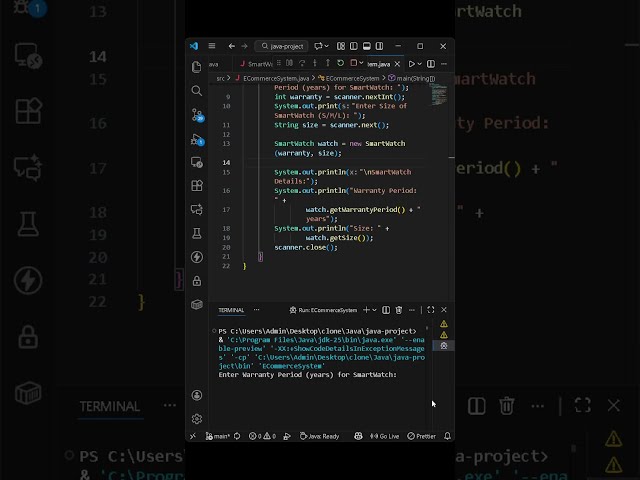Click Java: Ready status item
This screenshot has width=640, height=480.
[320, 436]
